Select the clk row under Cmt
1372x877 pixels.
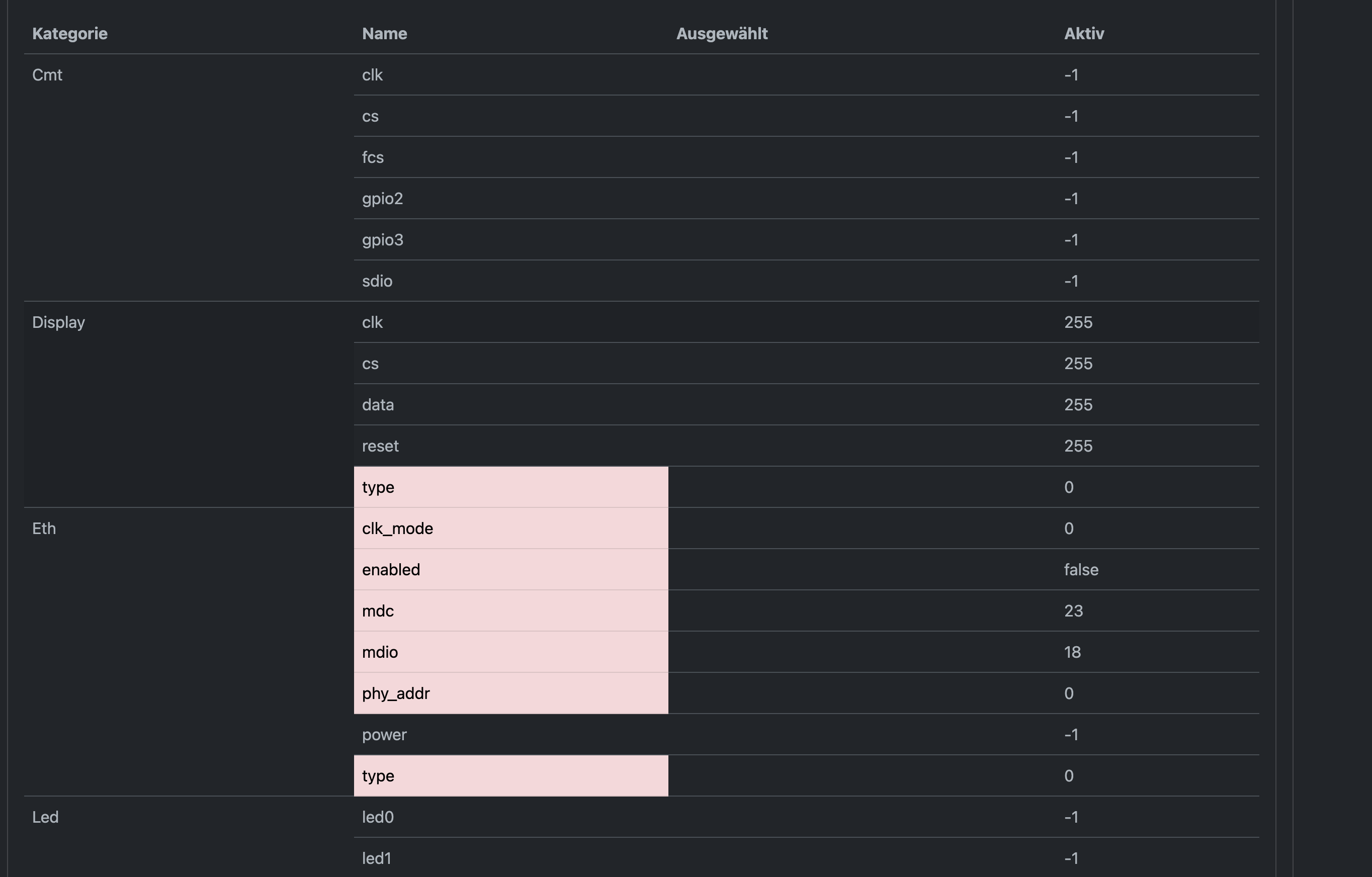(373, 74)
